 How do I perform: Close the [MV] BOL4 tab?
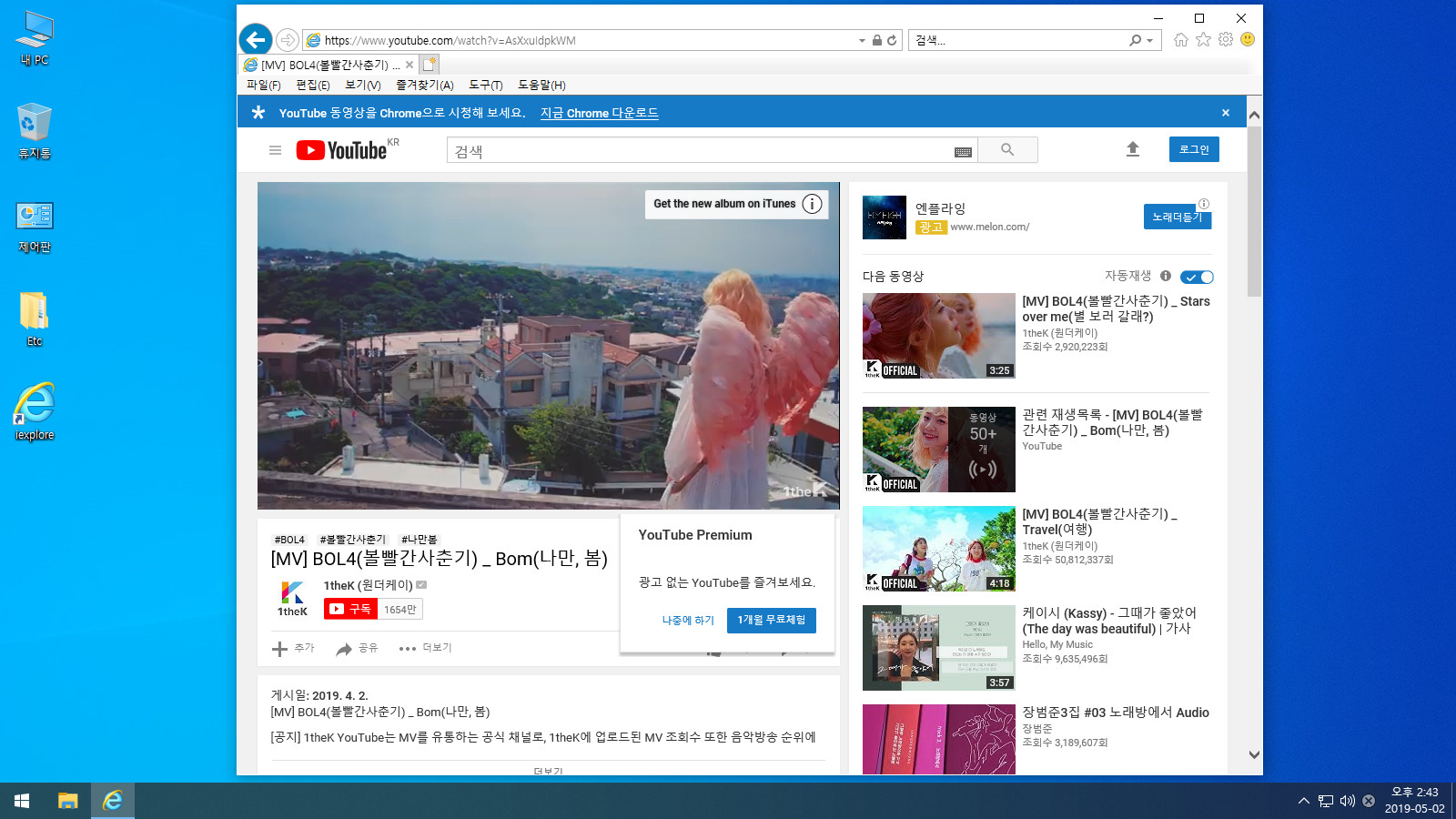[409, 65]
